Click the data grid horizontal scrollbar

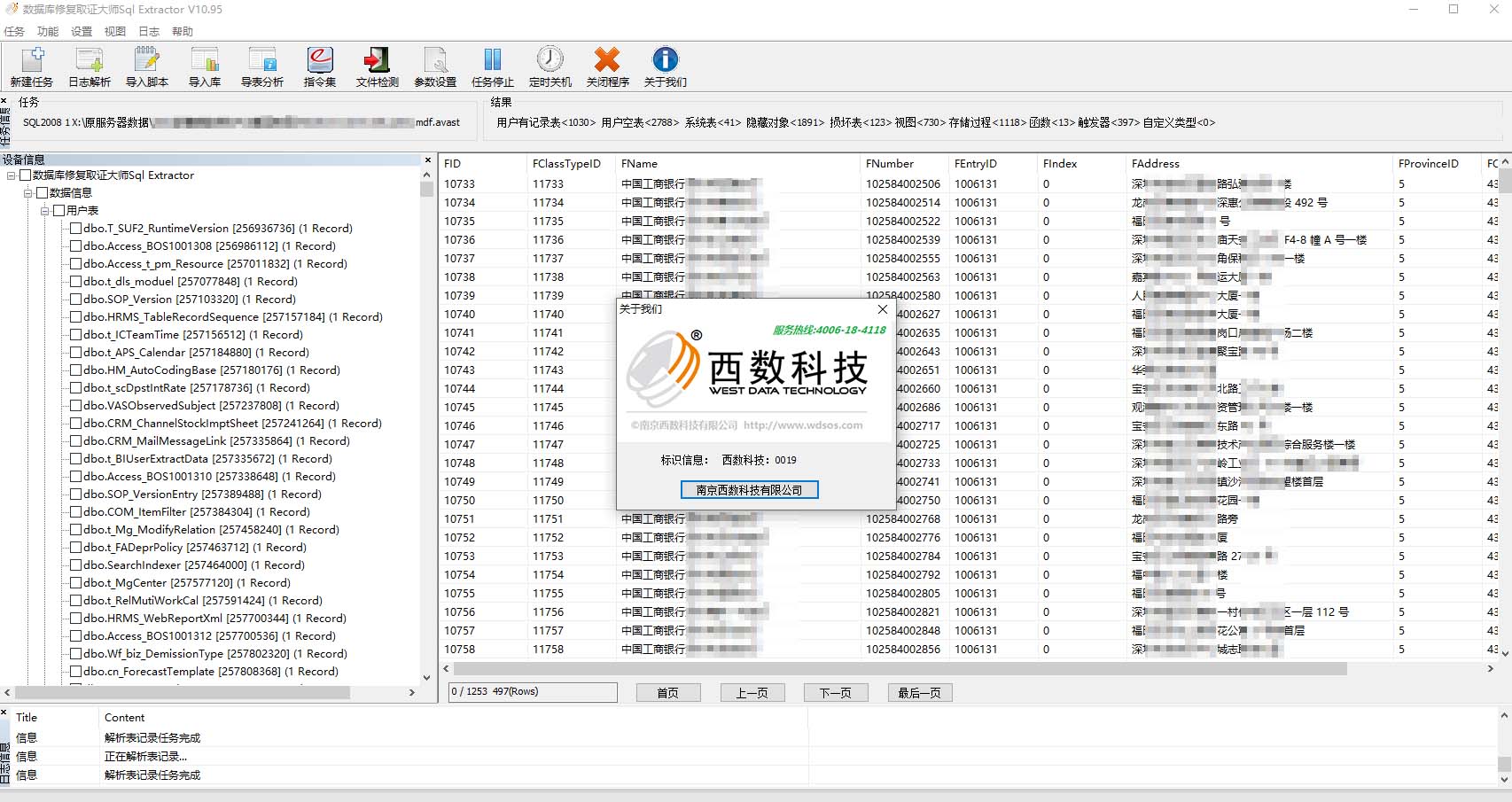pos(900,668)
